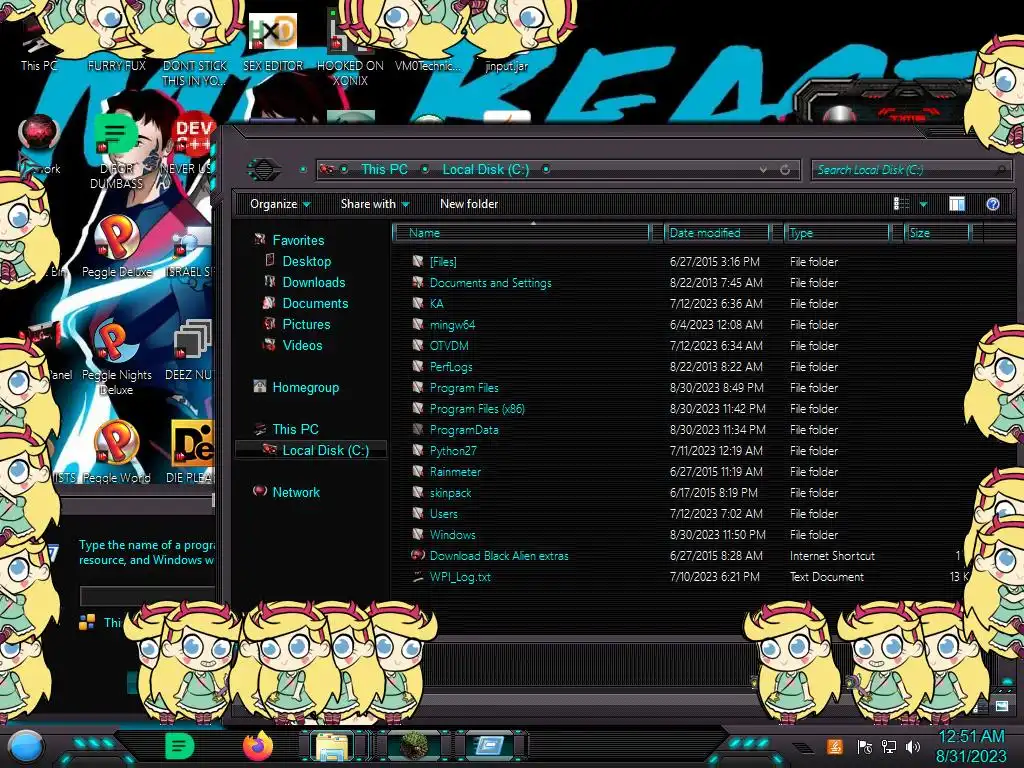Sort by the Size column header

[x=937, y=233]
